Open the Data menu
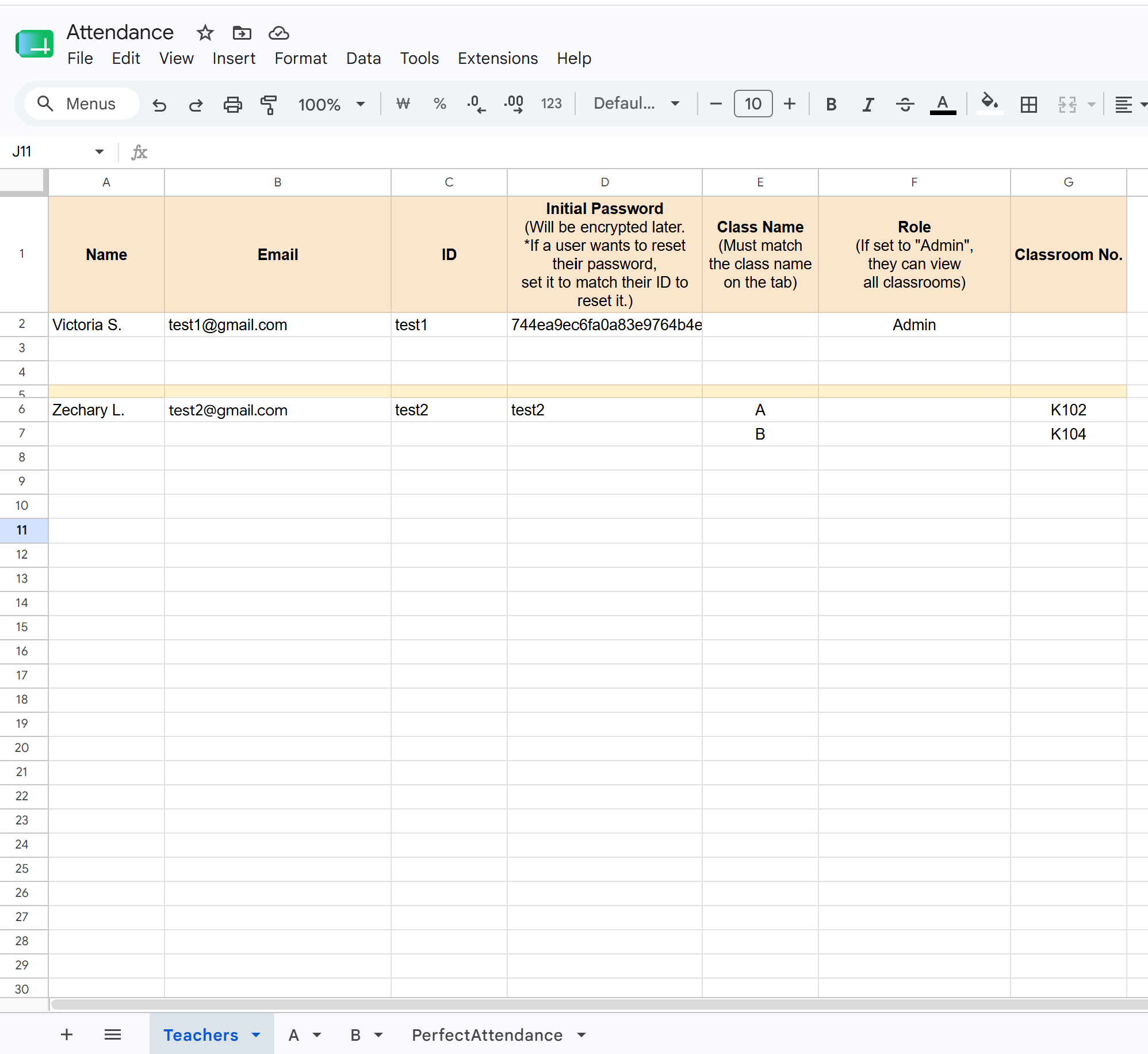The width and height of the screenshot is (1148, 1054). (x=363, y=59)
